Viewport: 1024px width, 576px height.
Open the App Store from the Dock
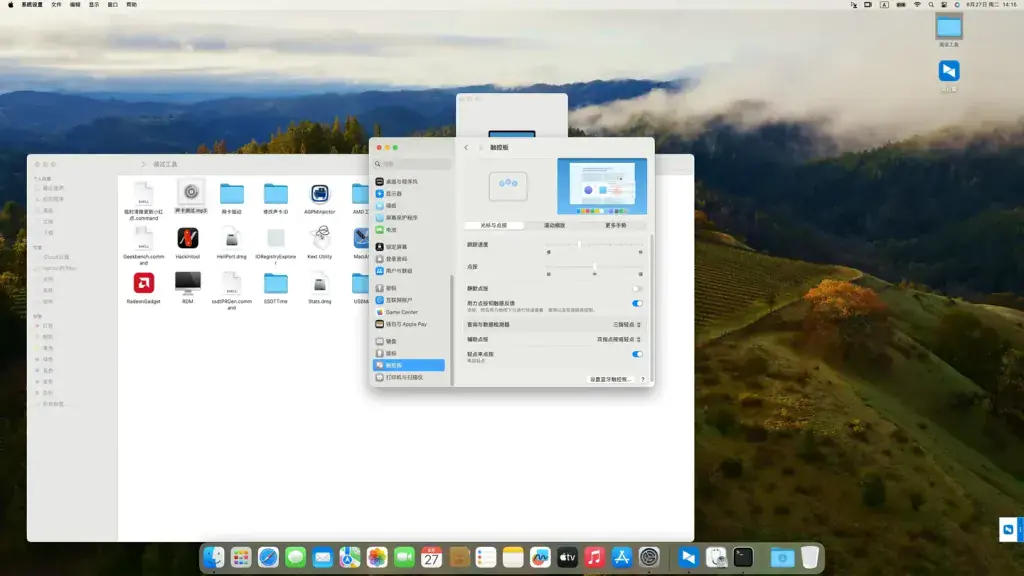pyautogui.click(x=622, y=557)
